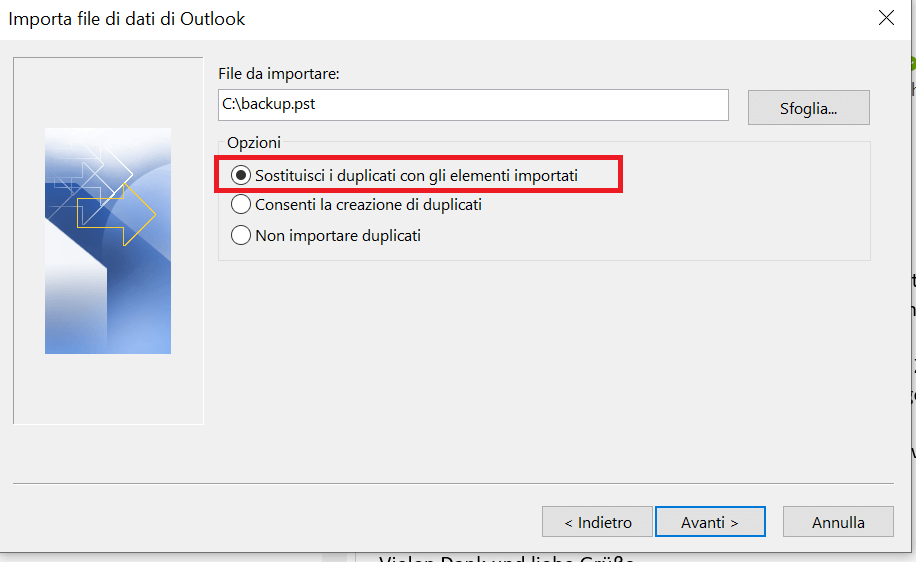The width and height of the screenshot is (916, 562).
Task: Cancel the import with Annulla
Action: click(x=838, y=522)
